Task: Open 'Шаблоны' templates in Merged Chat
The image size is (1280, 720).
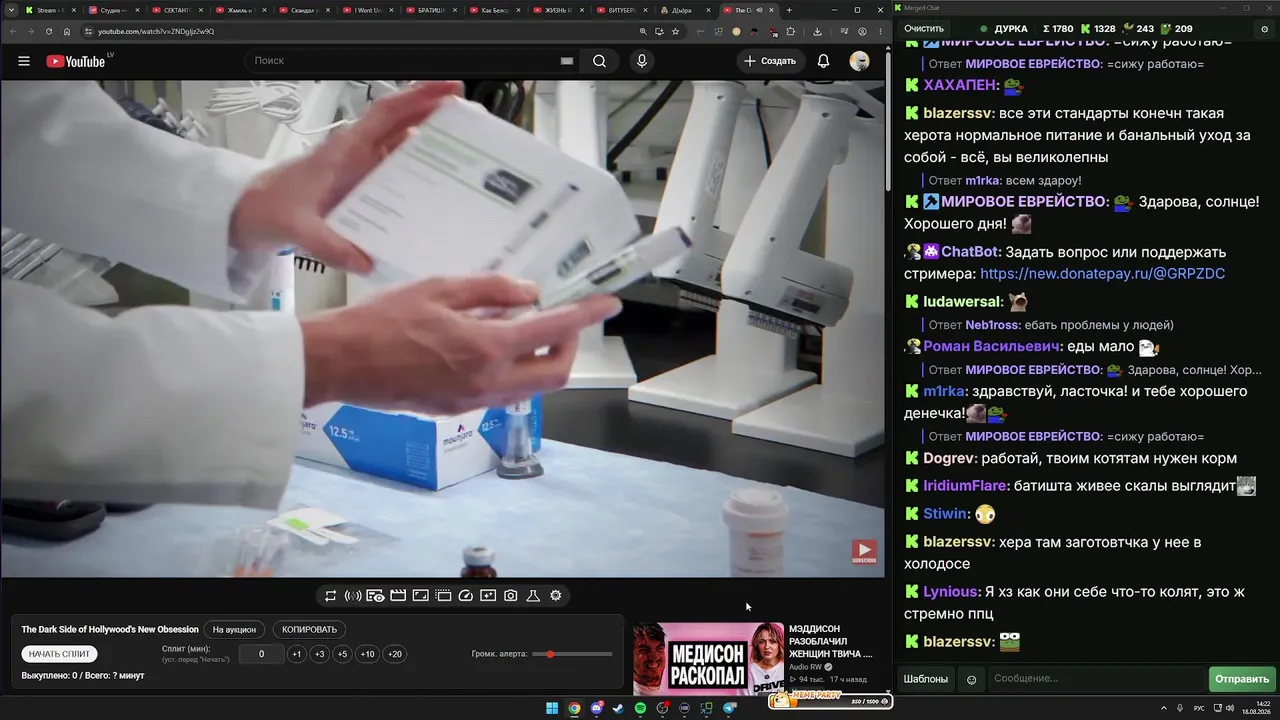Action: 926,680
